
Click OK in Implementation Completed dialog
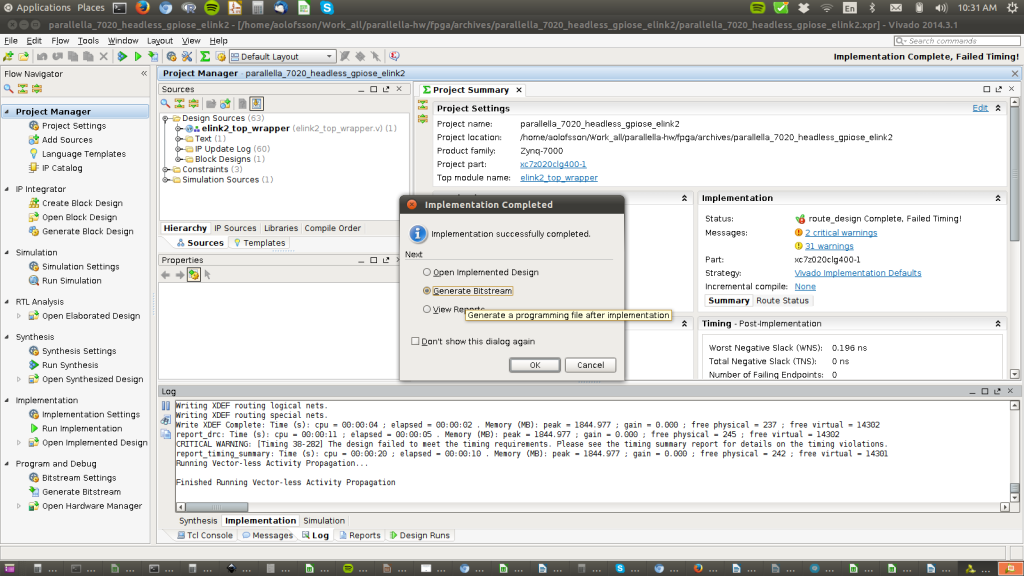(534, 365)
